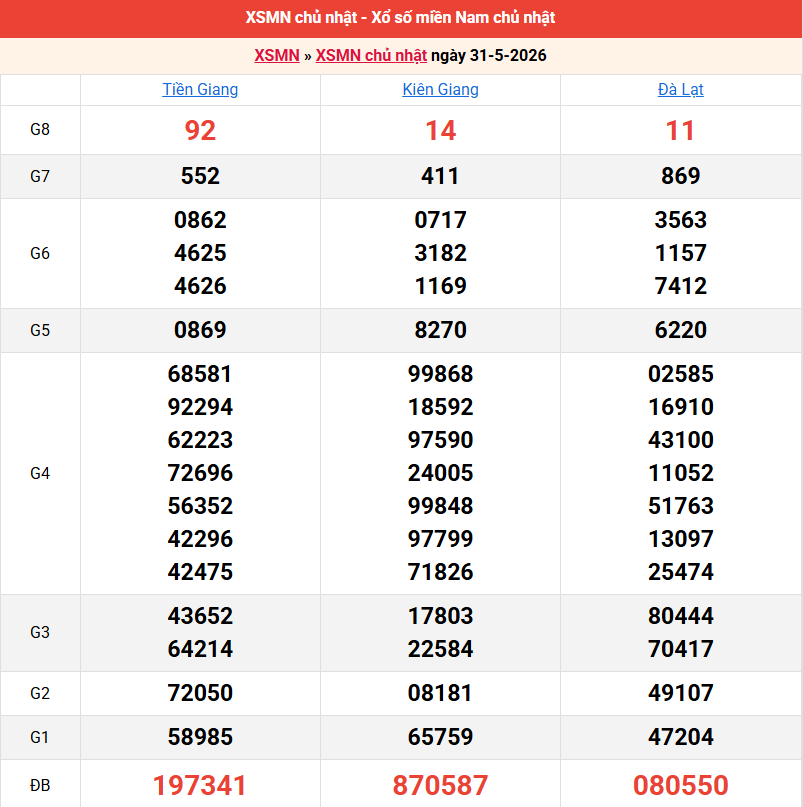Select Đà Lạt G8 number 11
Viewport: 803px width, 807px height.
tap(680, 130)
